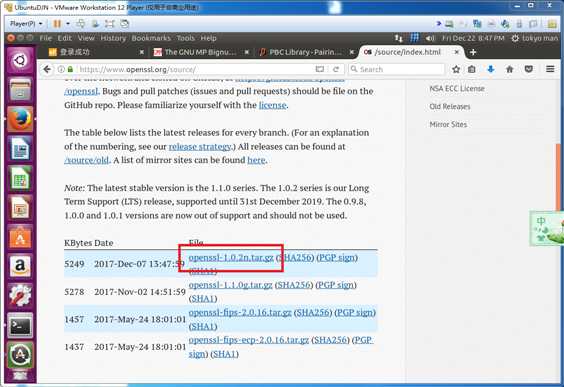Show bookmarks list icon in Firefox toolbar

click(x=472, y=69)
